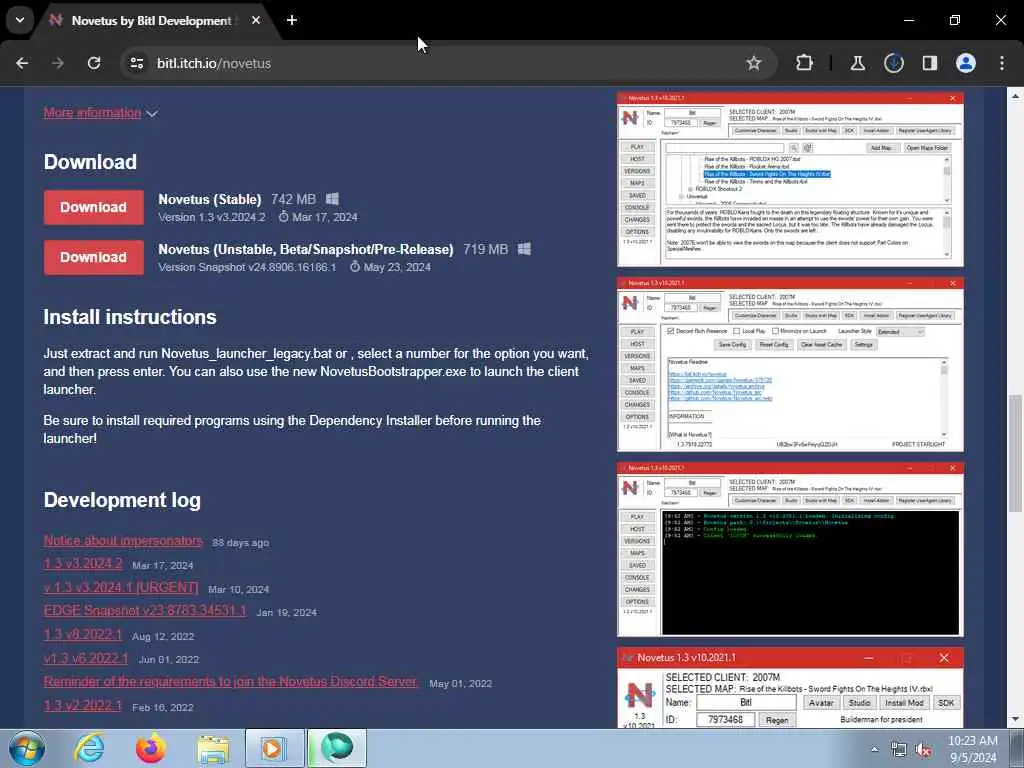Screen dimensions: 1024x768
Task: Launch Internet Explorer from the taskbar
Action: [89, 748]
